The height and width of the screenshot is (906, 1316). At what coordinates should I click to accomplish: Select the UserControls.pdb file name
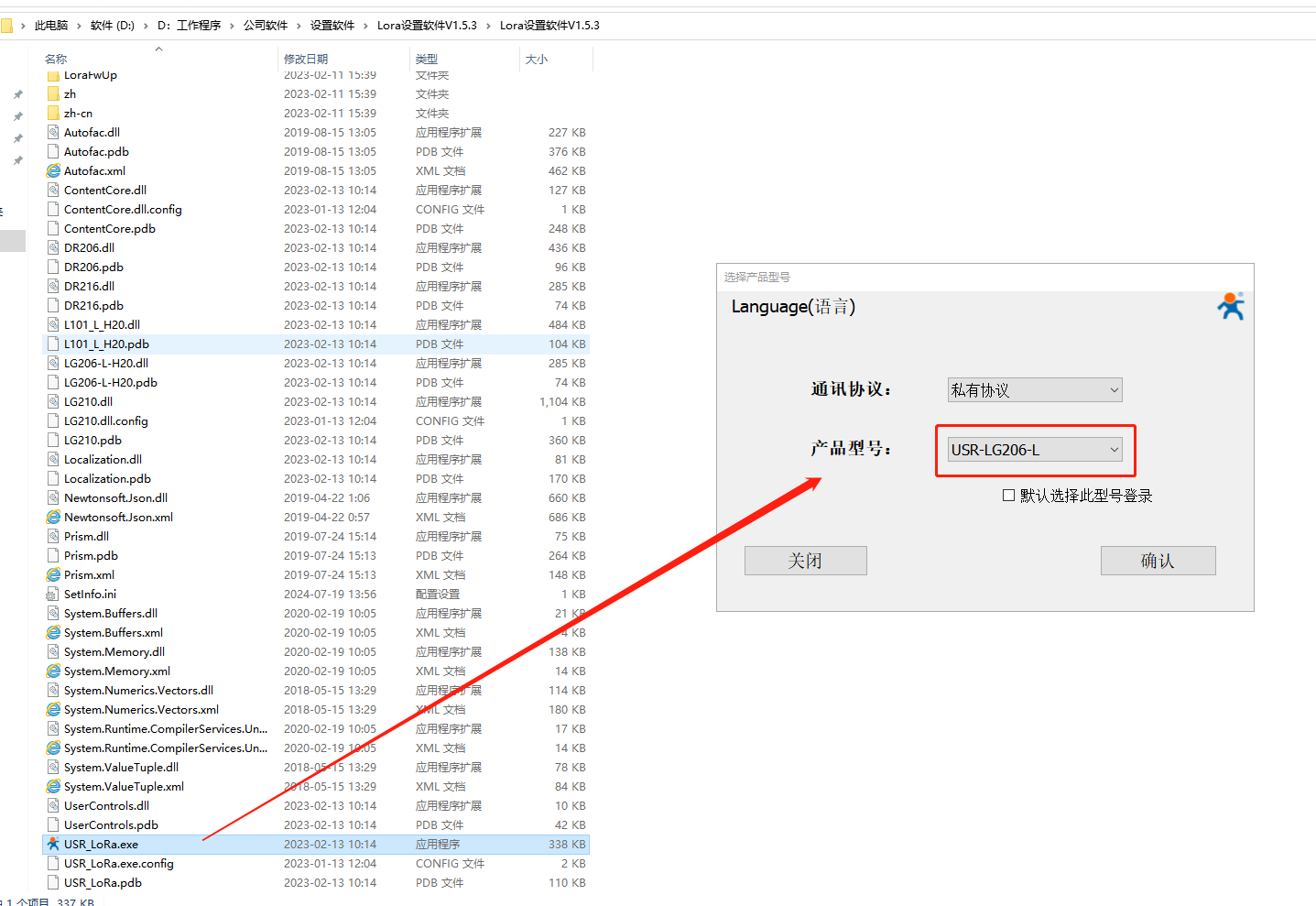click(111, 824)
